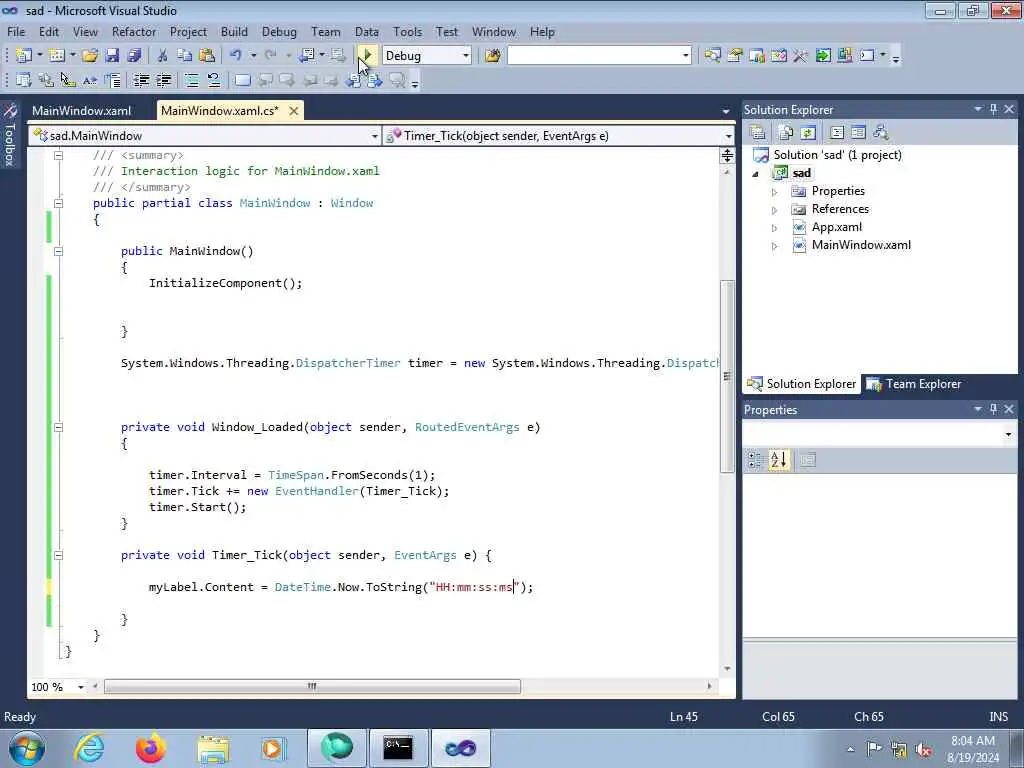Image resolution: width=1024 pixels, height=768 pixels.
Task: Collapse the Window_Loaded method outlining
Action: tap(58, 427)
